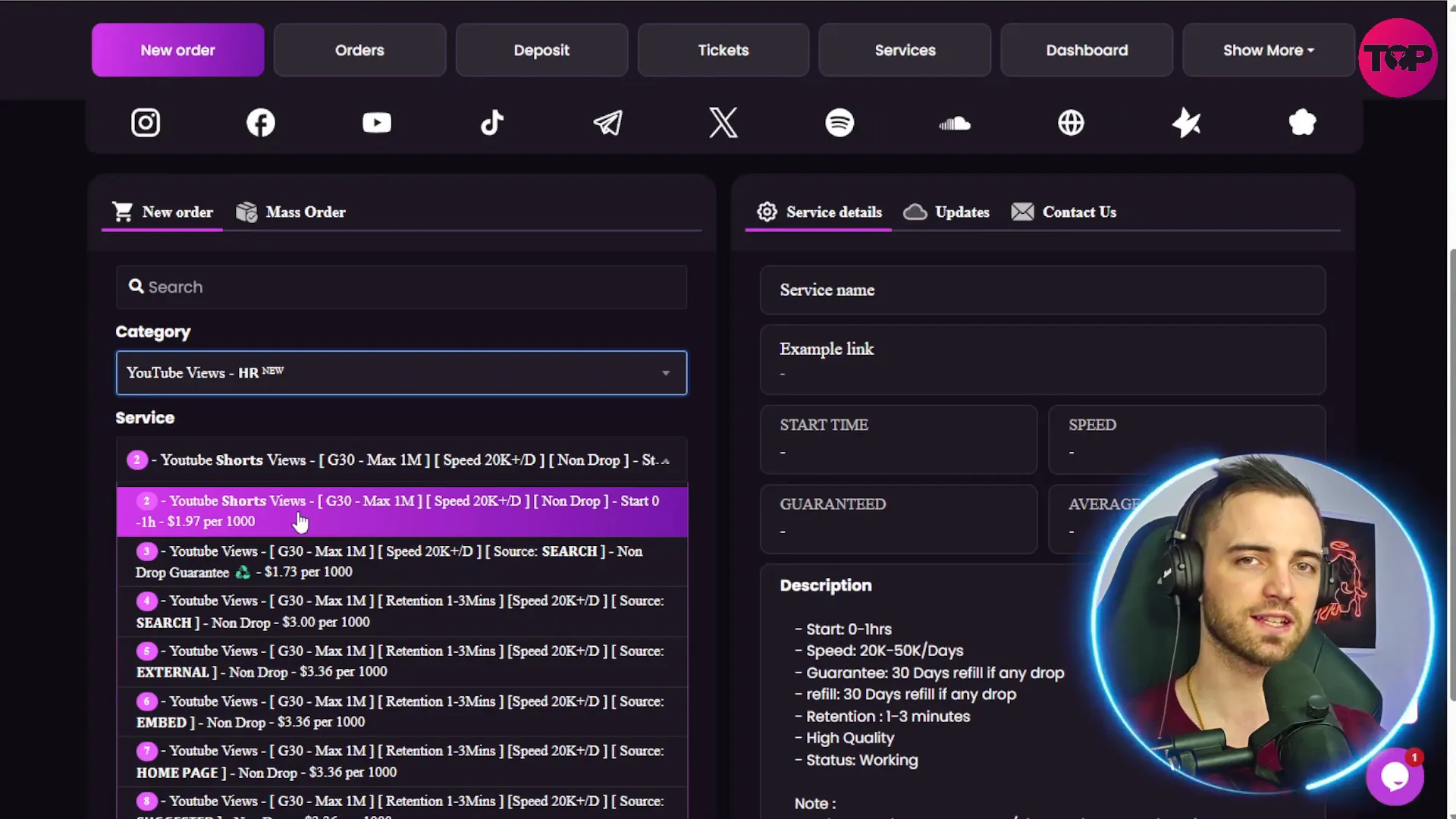Viewport: 1456px width, 819px height.
Task: Open the website traffic globe icon
Action: pyautogui.click(x=1071, y=122)
